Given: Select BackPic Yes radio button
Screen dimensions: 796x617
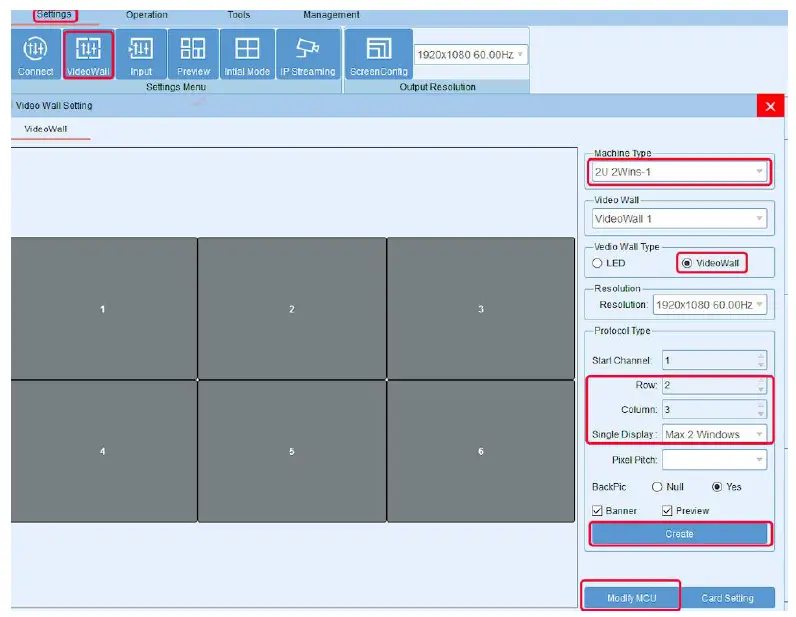Looking at the screenshot, I should (717, 487).
